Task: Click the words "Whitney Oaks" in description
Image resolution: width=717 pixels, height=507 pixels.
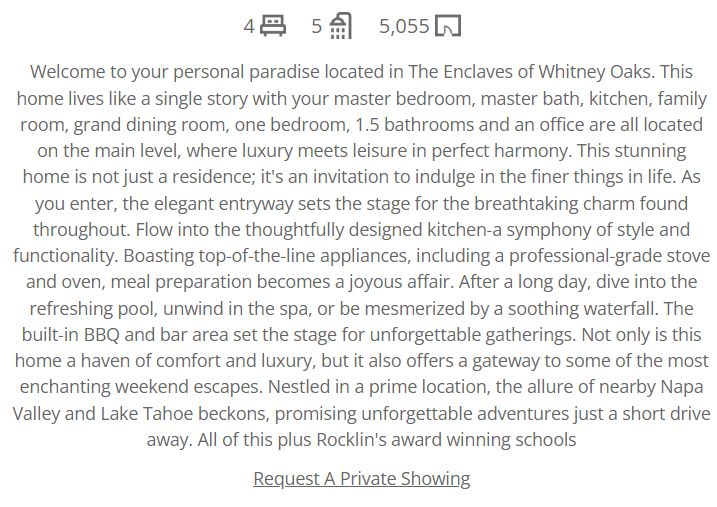Action: [x=594, y=72]
